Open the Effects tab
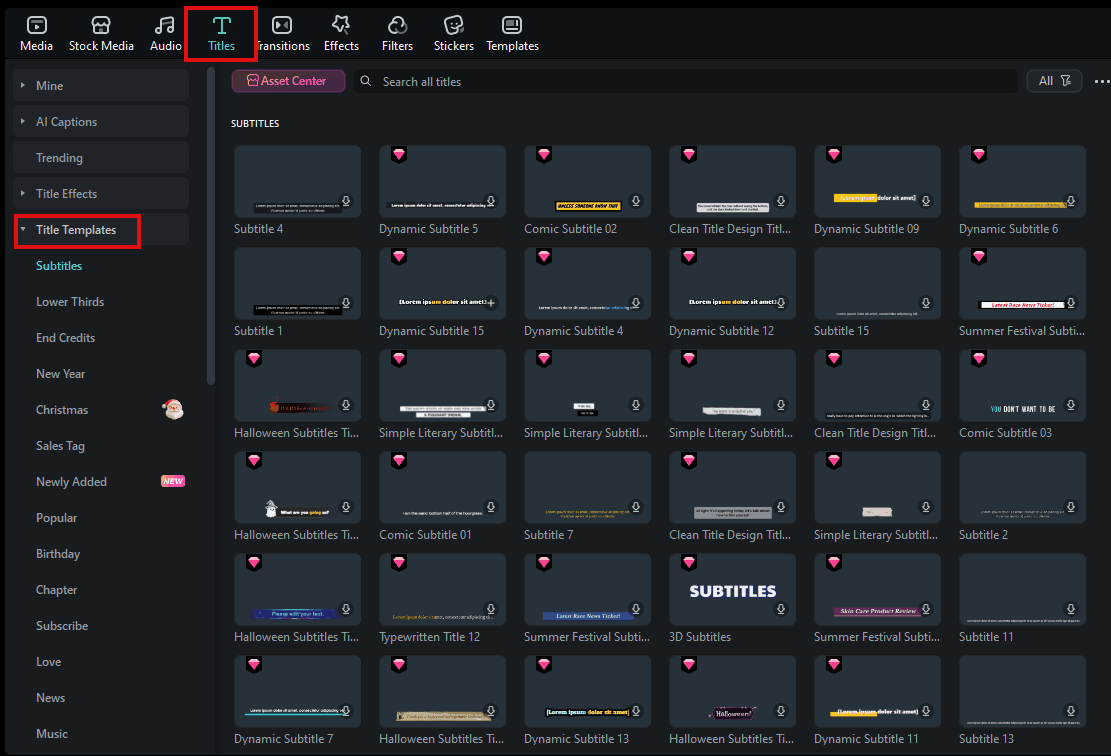 point(341,34)
